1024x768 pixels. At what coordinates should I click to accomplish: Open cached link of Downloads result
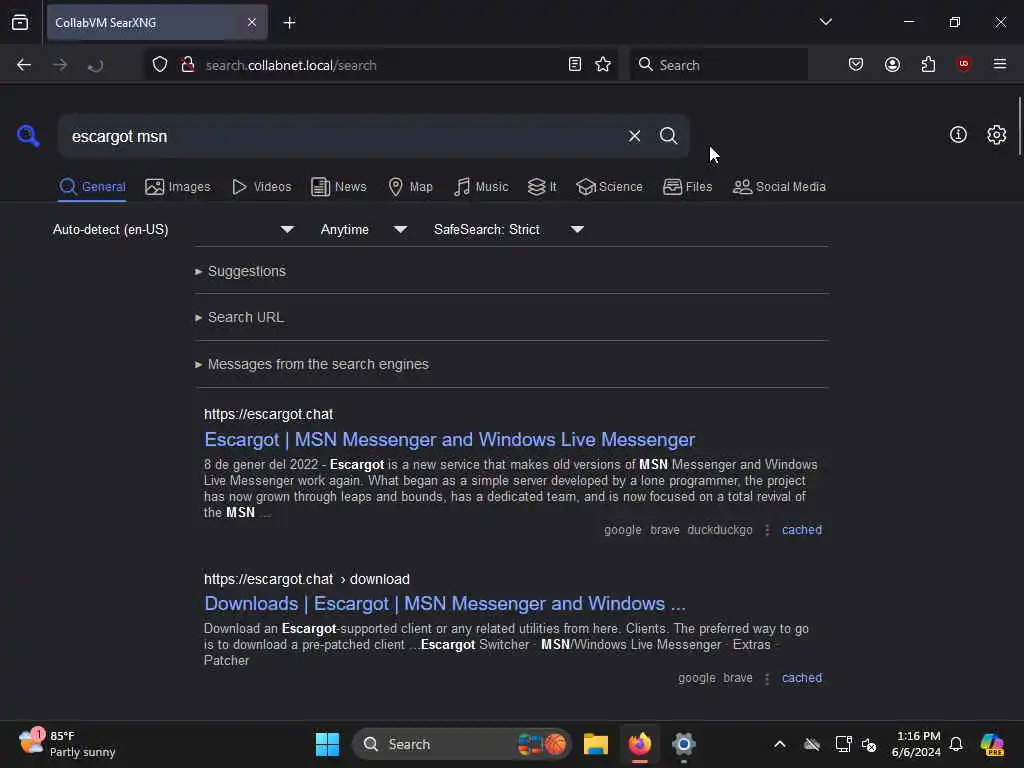(x=802, y=678)
